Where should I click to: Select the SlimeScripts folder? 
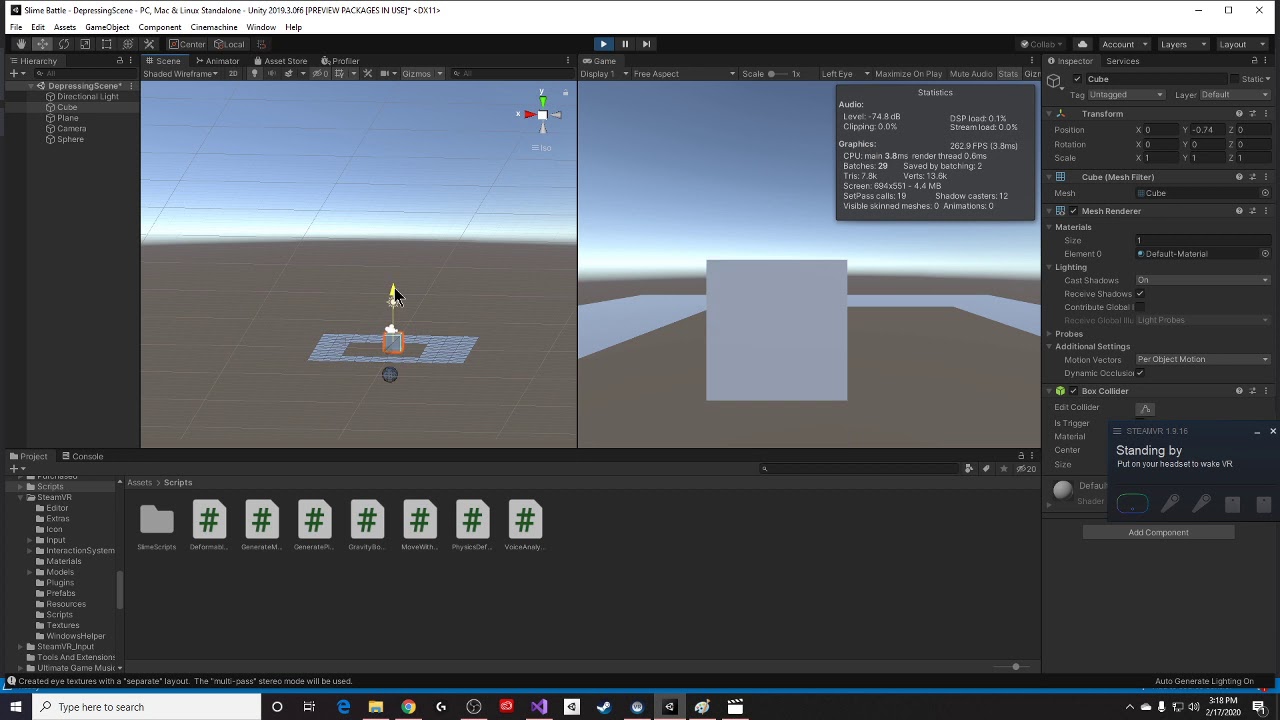point(157,527)
